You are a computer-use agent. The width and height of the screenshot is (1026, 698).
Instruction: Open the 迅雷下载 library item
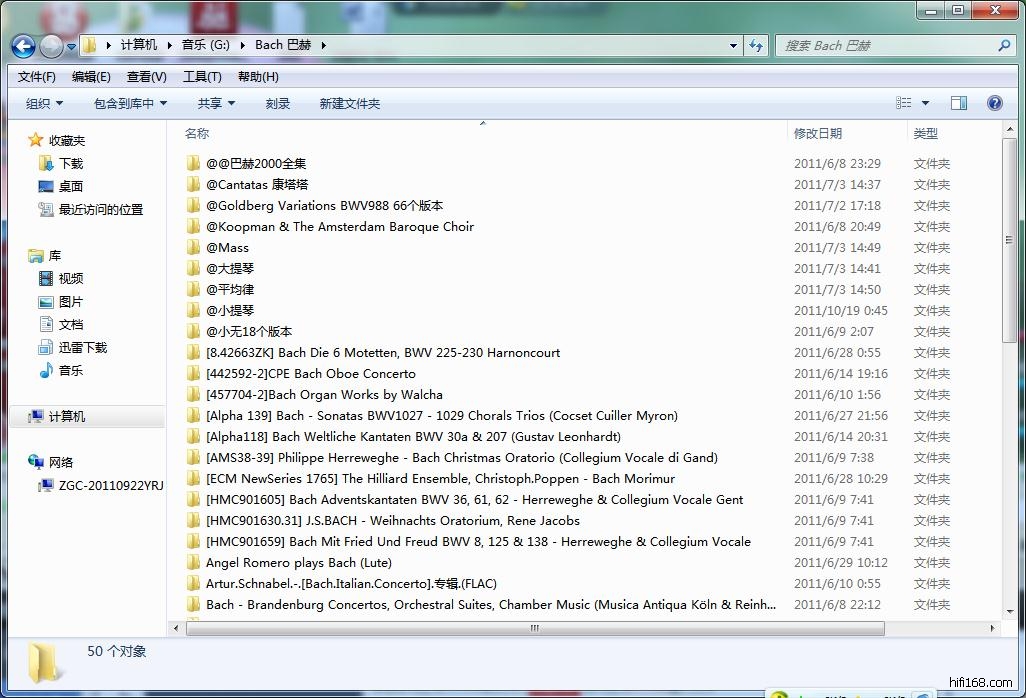pyautogui.click(x=82, y=347)
